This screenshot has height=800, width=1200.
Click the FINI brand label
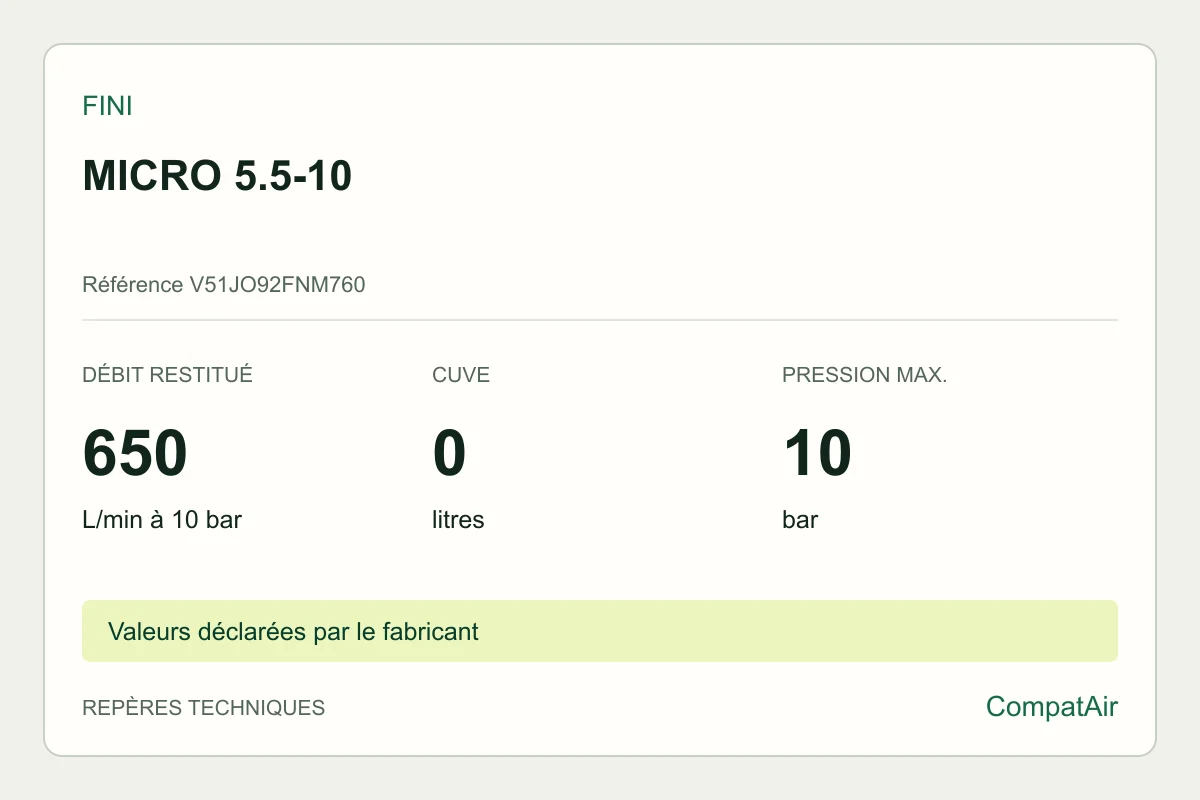point(107,106)
